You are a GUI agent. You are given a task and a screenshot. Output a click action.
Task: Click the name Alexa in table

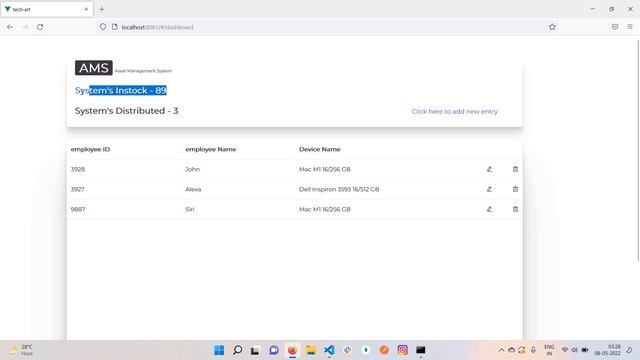193,189
